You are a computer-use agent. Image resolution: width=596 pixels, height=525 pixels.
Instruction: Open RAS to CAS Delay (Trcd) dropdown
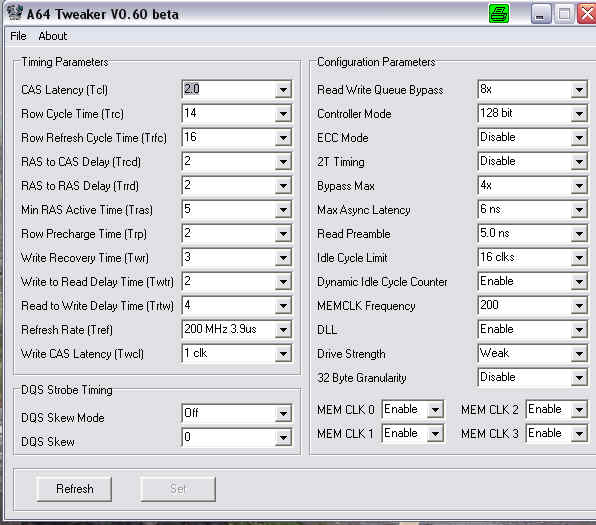(x=283, y=162)
